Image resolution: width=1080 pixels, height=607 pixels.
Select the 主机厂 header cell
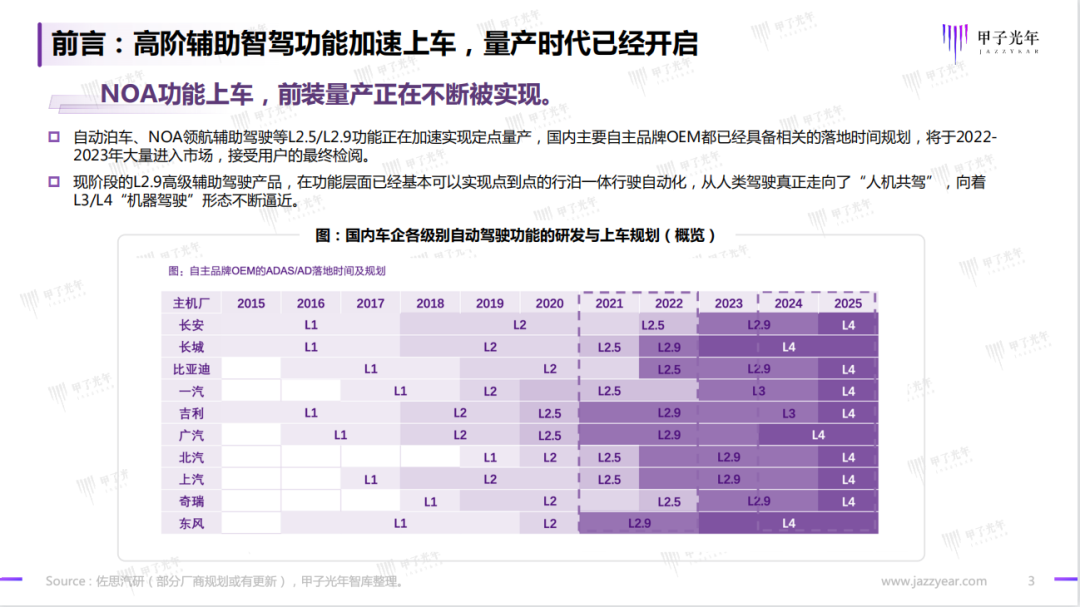(x=191, y=303)
